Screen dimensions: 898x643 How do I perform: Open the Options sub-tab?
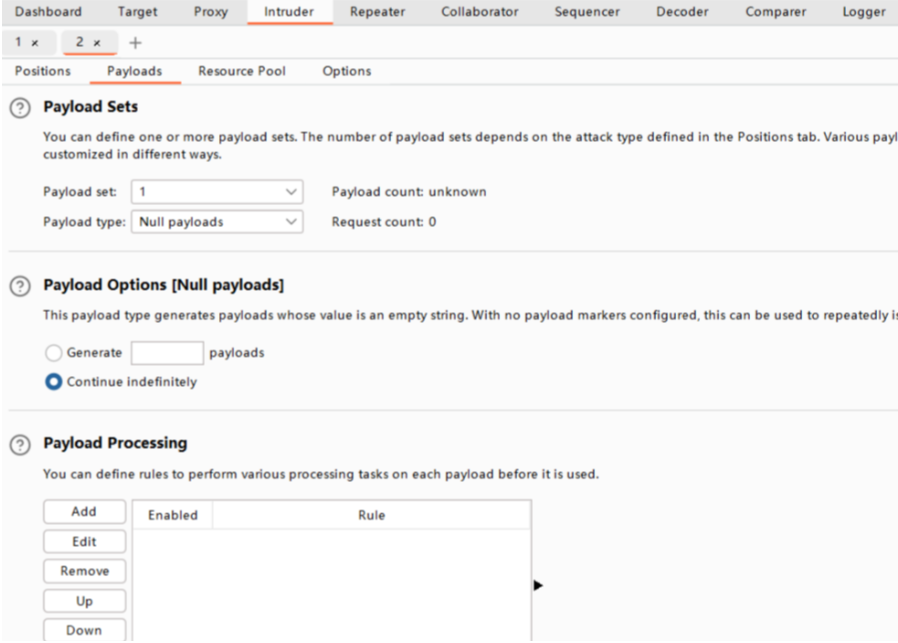tap(346, 71)
